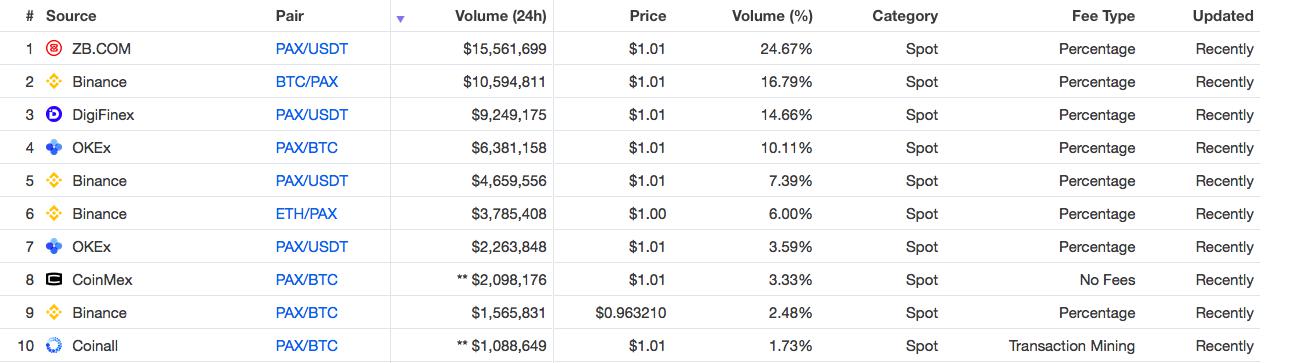The height and width of the screenshot is (363, 1306).
Task: Sort by the Volume (%) column header
Action: point(772,16)
